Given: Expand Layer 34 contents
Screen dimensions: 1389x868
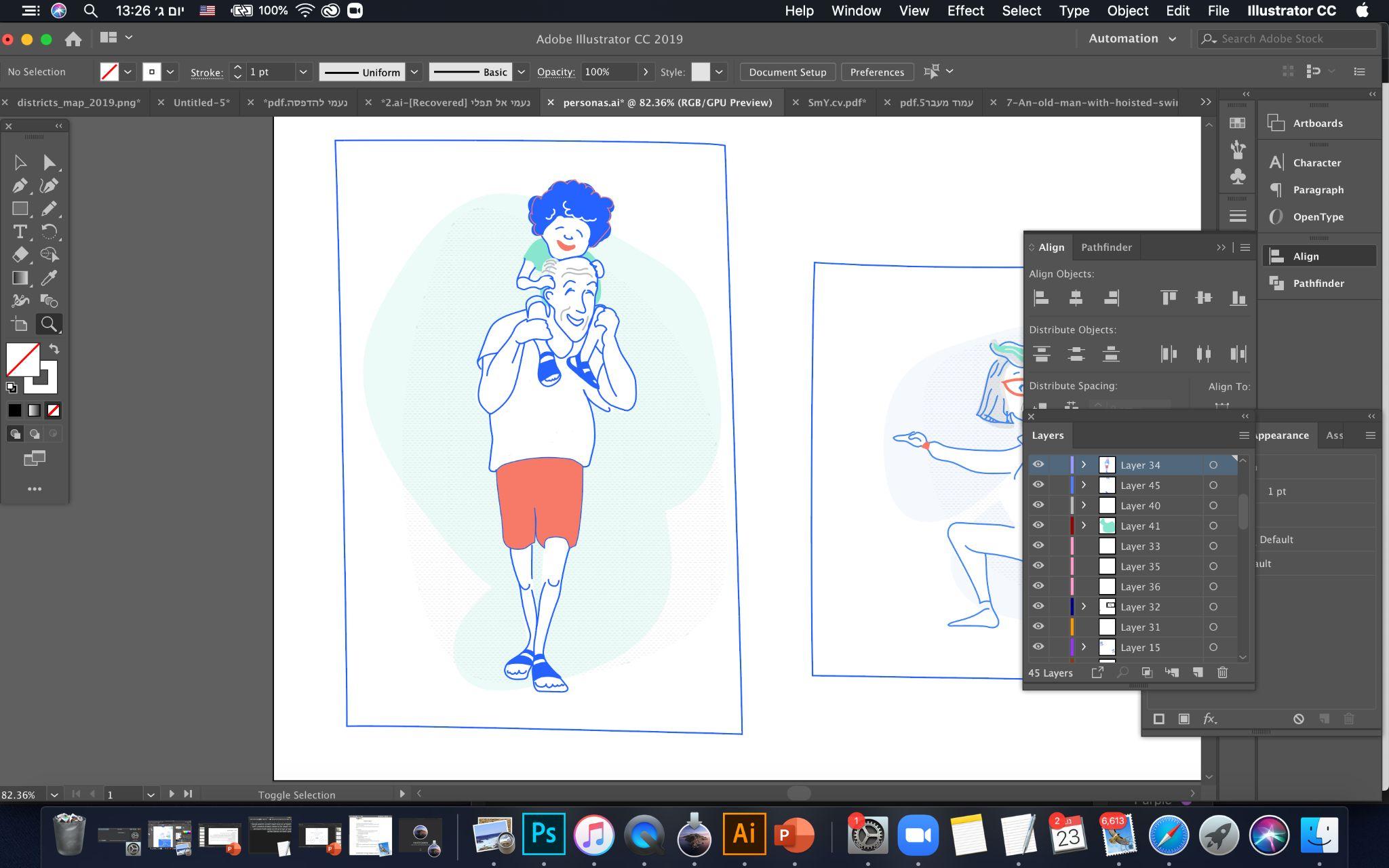Looking at the screenshot, I should [x=1084, y=465].
